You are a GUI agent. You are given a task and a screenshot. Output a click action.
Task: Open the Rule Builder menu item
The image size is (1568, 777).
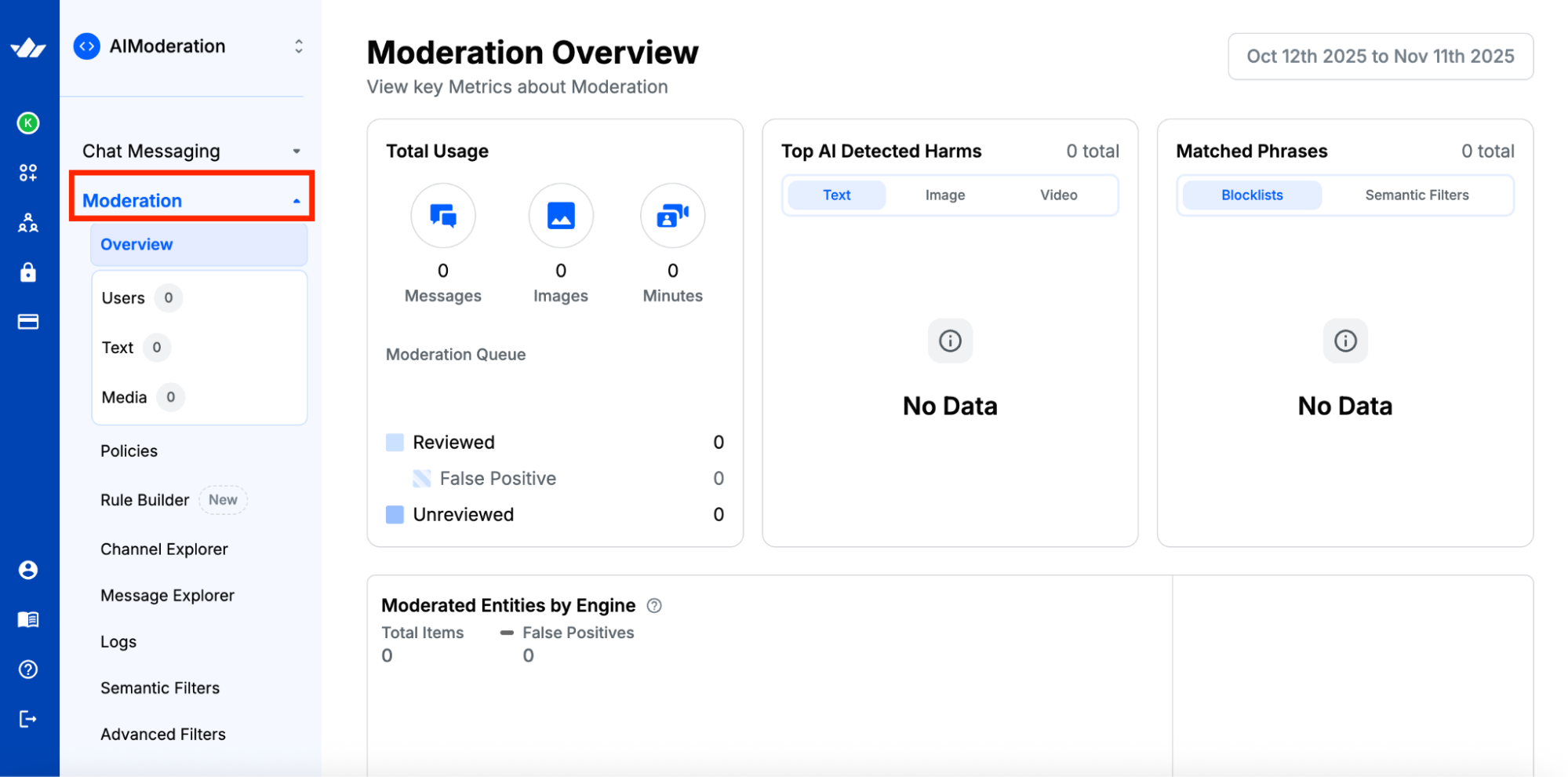144,499
